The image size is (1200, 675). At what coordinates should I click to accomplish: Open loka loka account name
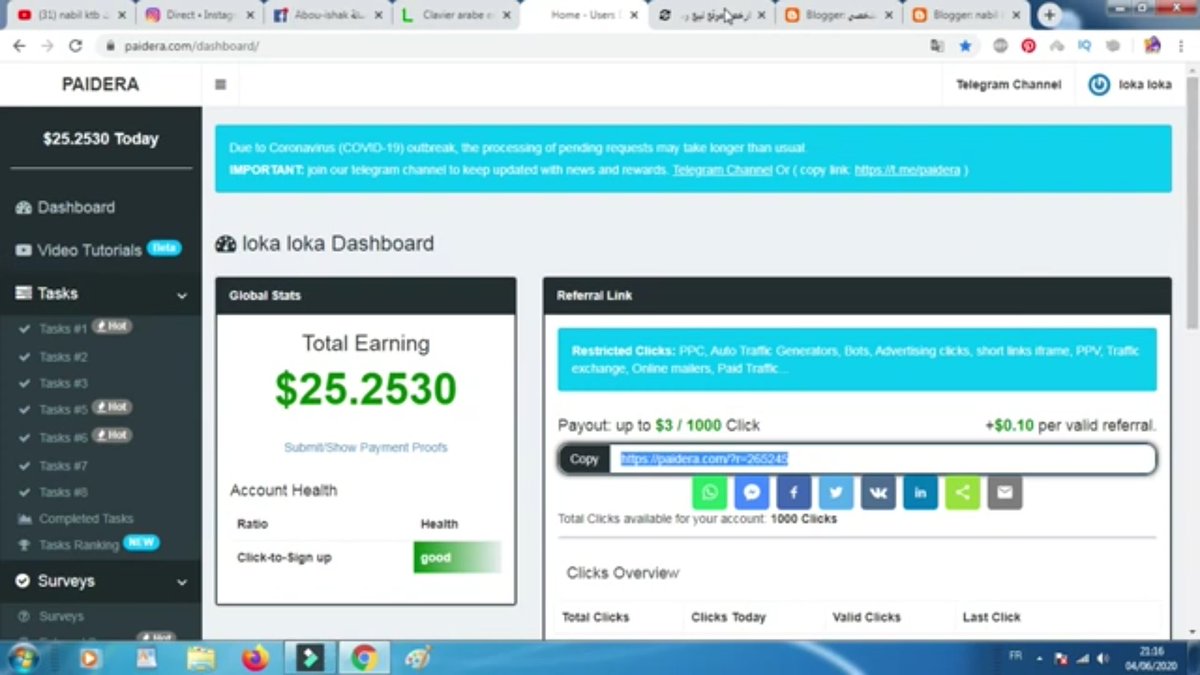click(1145, 85)
